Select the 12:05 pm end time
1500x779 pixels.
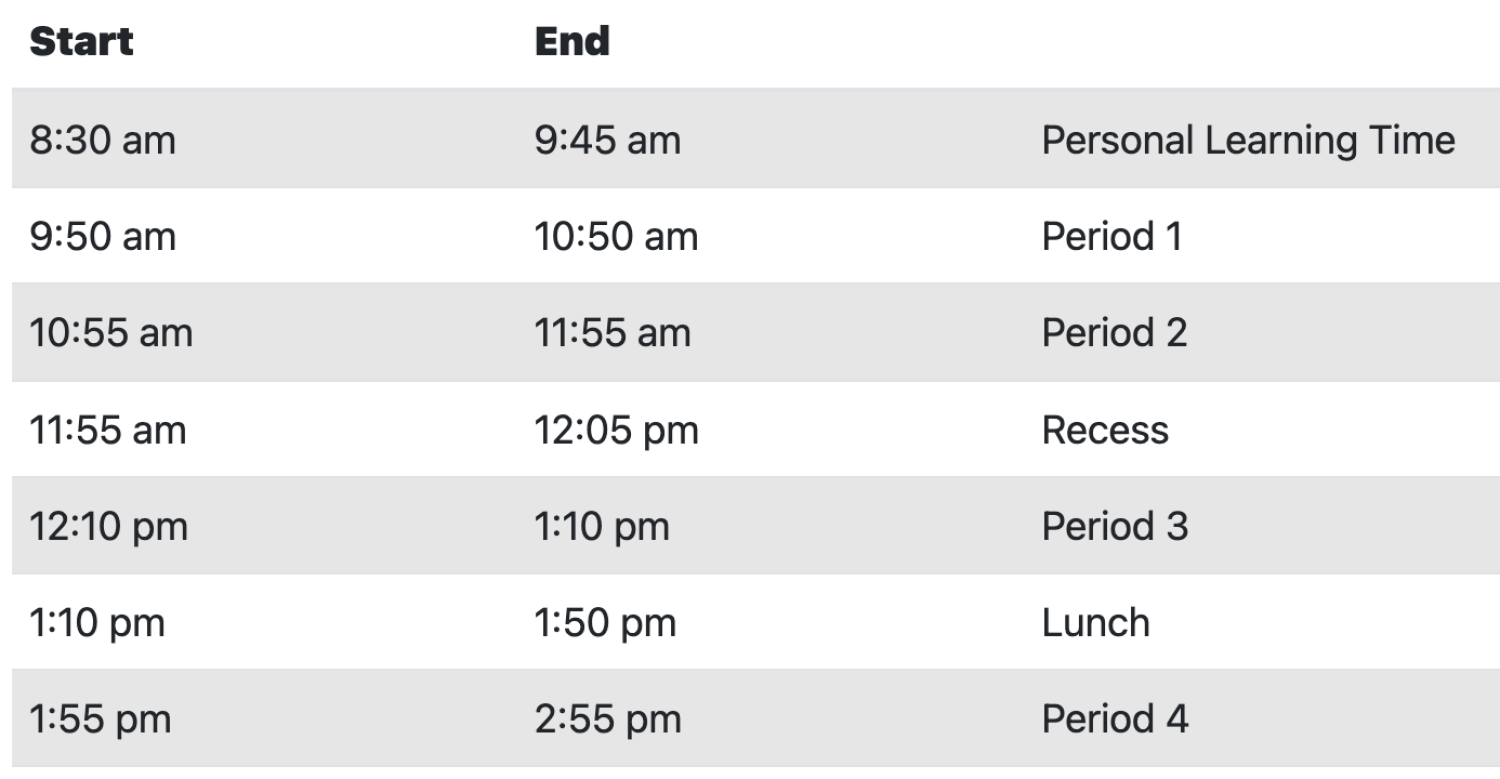(x=616, y=430)
